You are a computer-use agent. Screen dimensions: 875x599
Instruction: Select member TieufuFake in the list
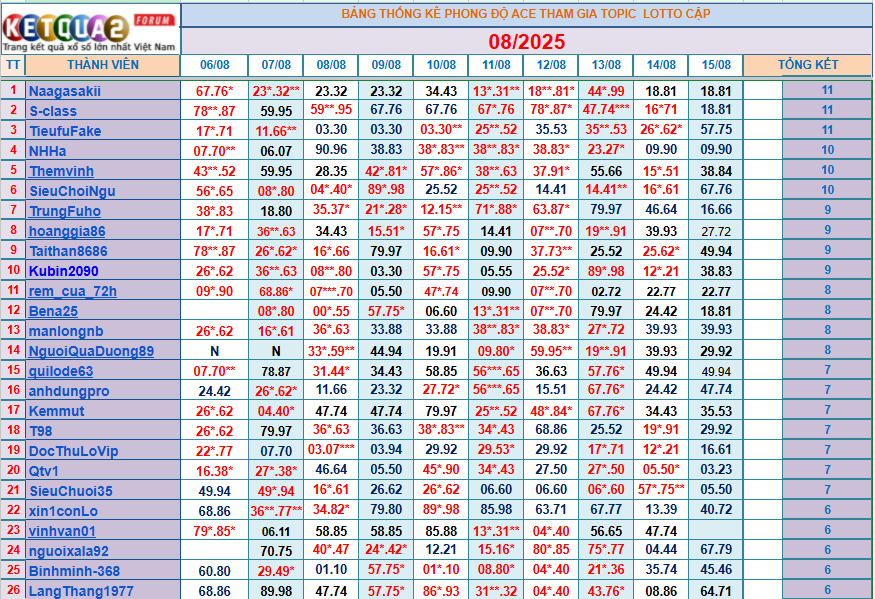tap(65, 131)
